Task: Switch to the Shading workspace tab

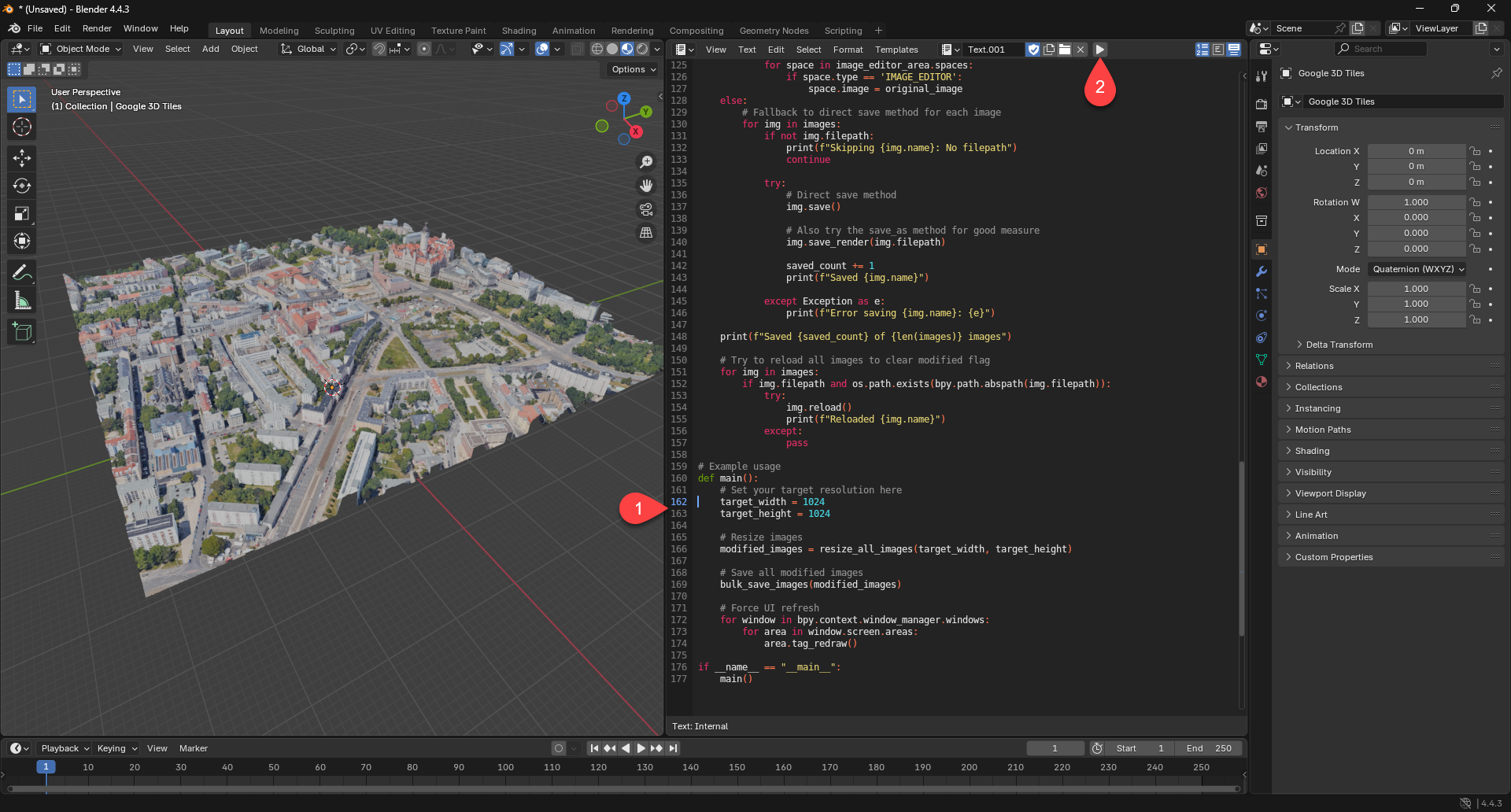Action: pyautogui.click(x=519, y=31)
